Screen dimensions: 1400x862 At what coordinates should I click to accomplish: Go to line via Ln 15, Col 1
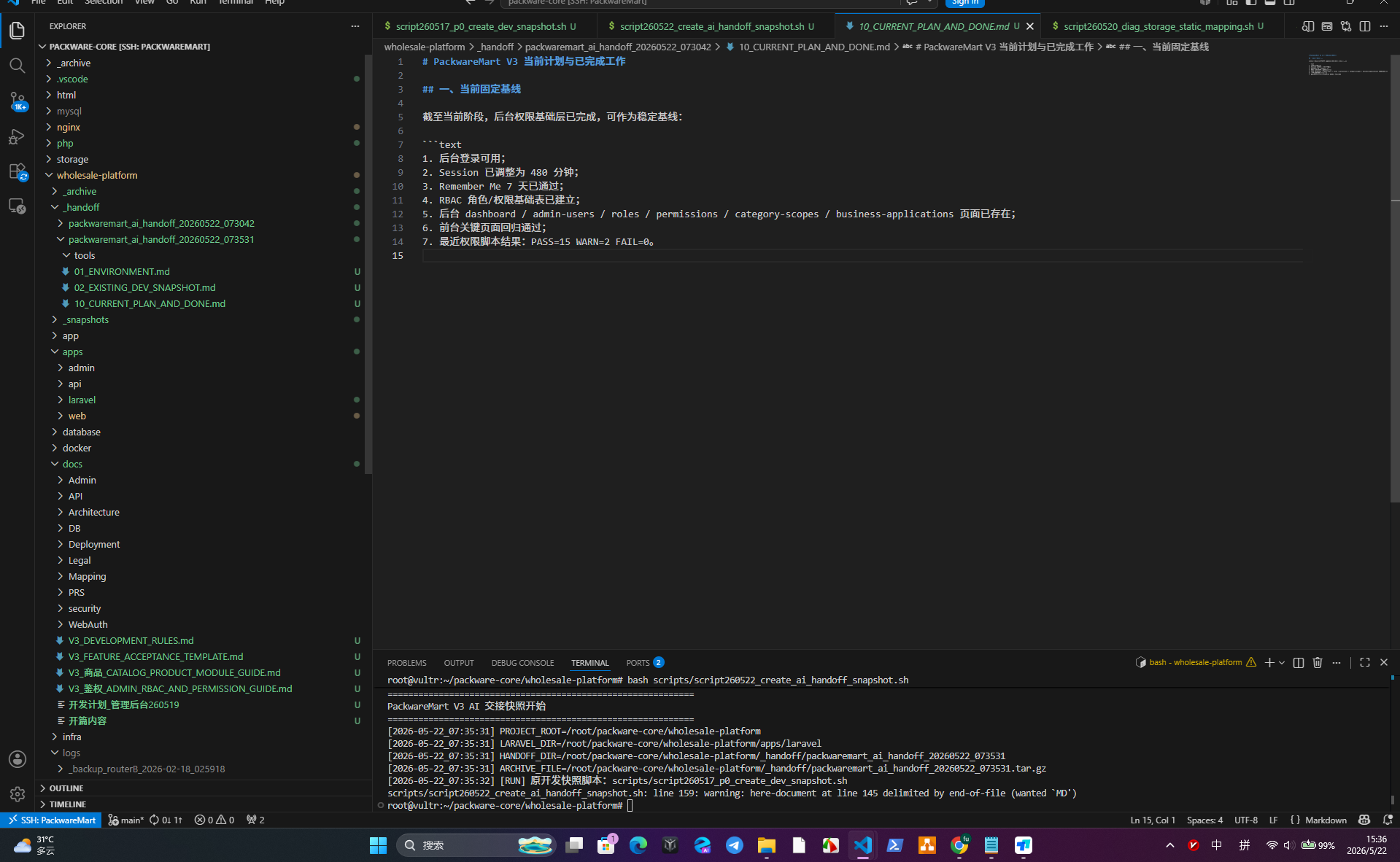[1153, 820]
